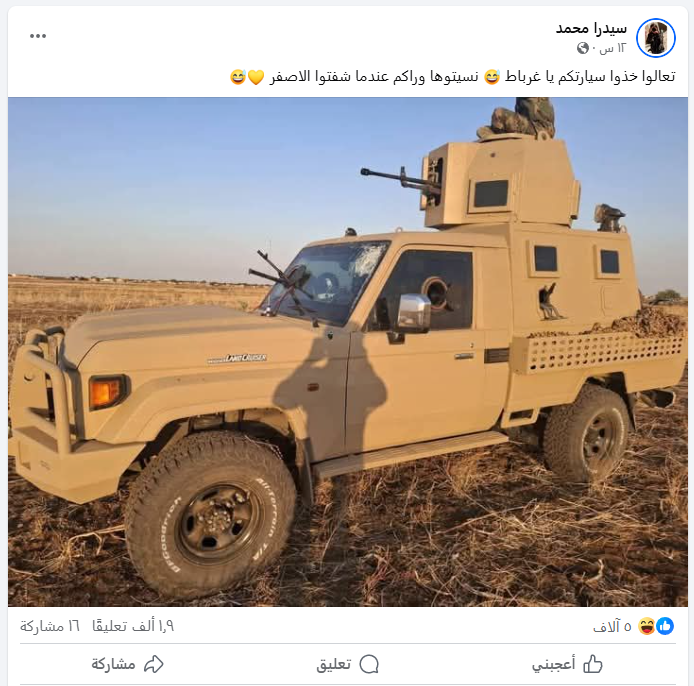Screen dimensions: 694x686
Task: Click the share arrow icon
Action: [x=154, y=664]
